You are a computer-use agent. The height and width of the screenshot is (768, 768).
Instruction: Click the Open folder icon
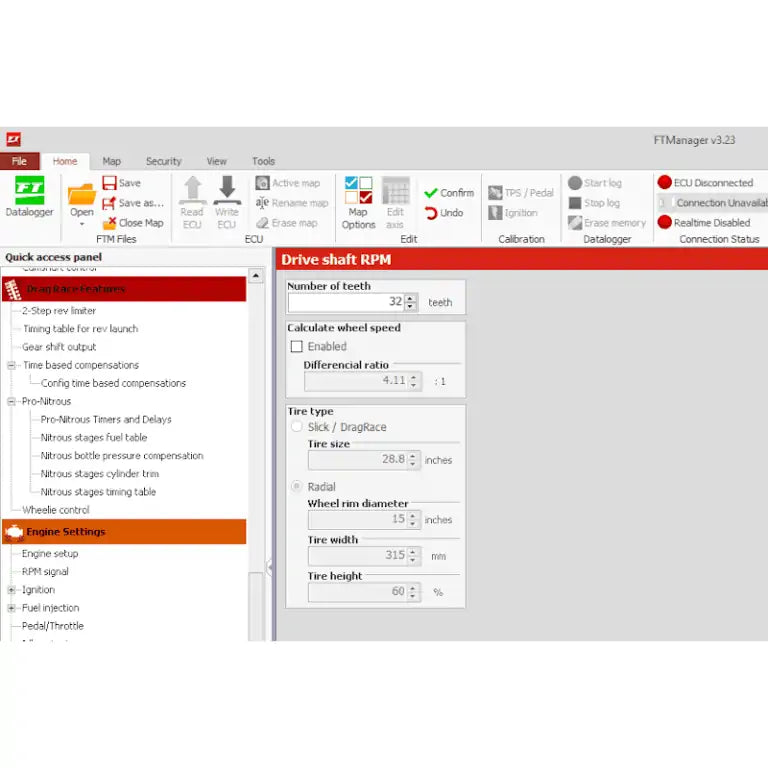tap(81, 192)
